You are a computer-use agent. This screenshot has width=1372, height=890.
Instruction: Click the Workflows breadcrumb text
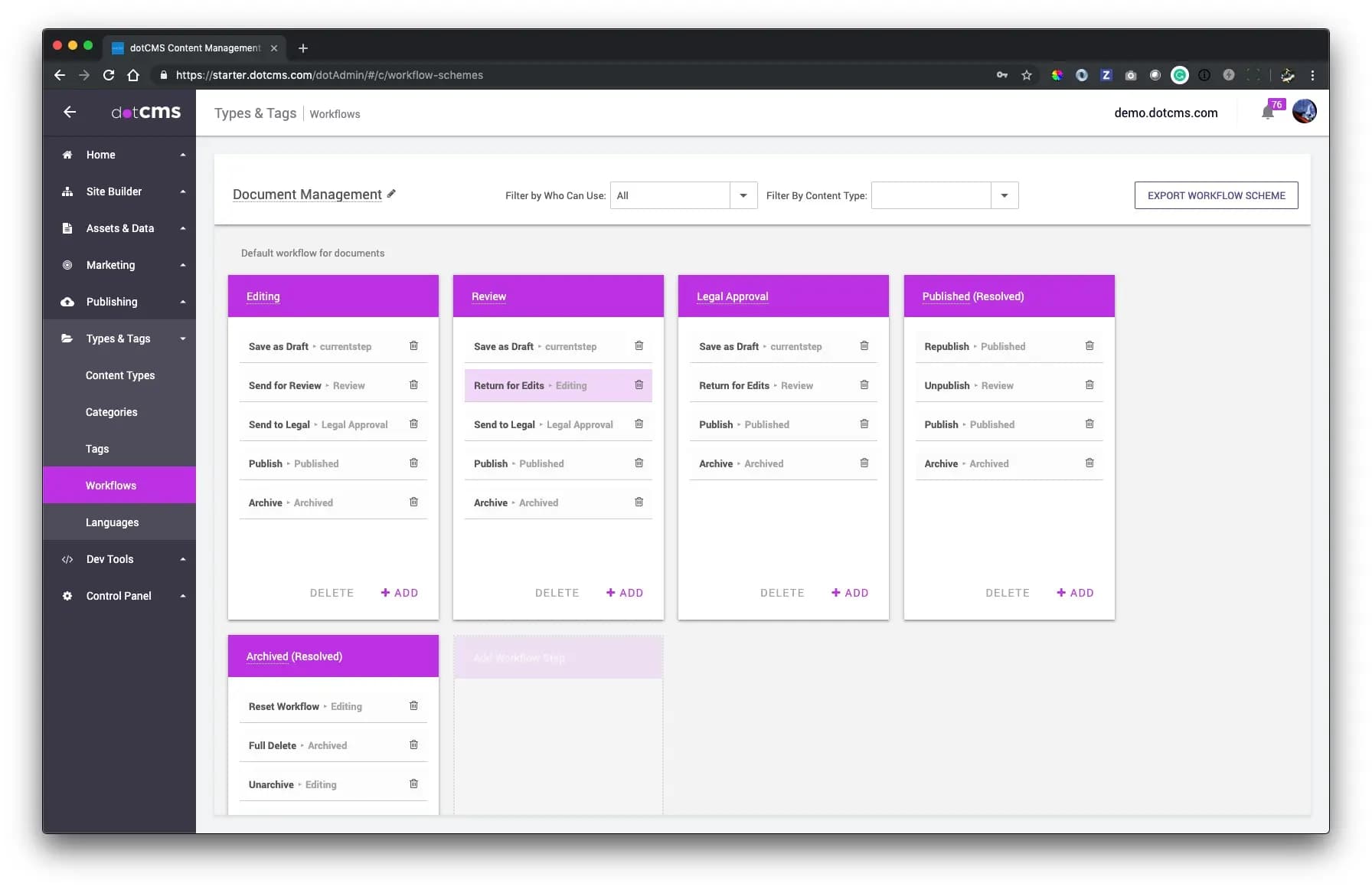pyautogui.click(x=335, y=114)
